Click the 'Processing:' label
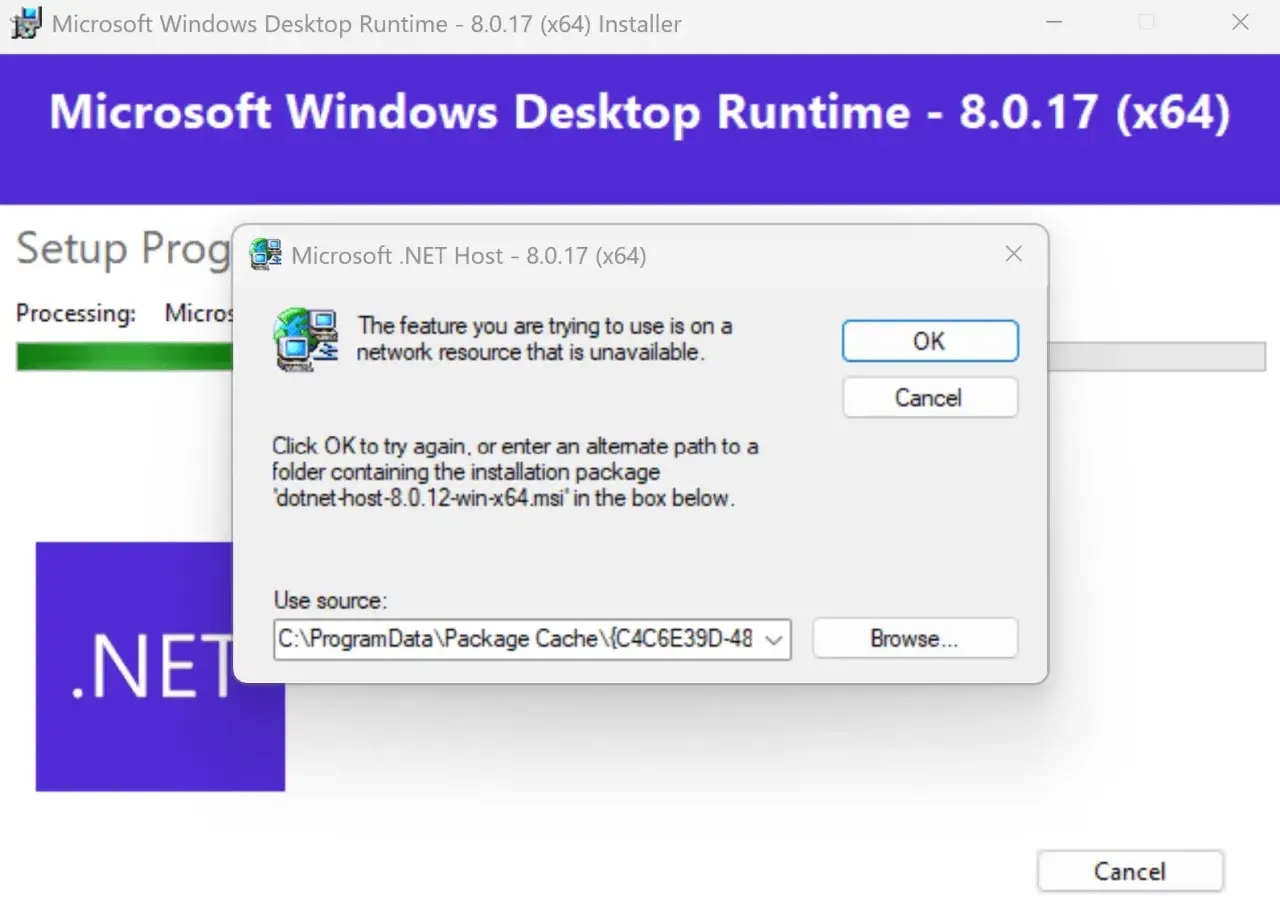This screenshot has width=1280, height=909. click(76, 313)
